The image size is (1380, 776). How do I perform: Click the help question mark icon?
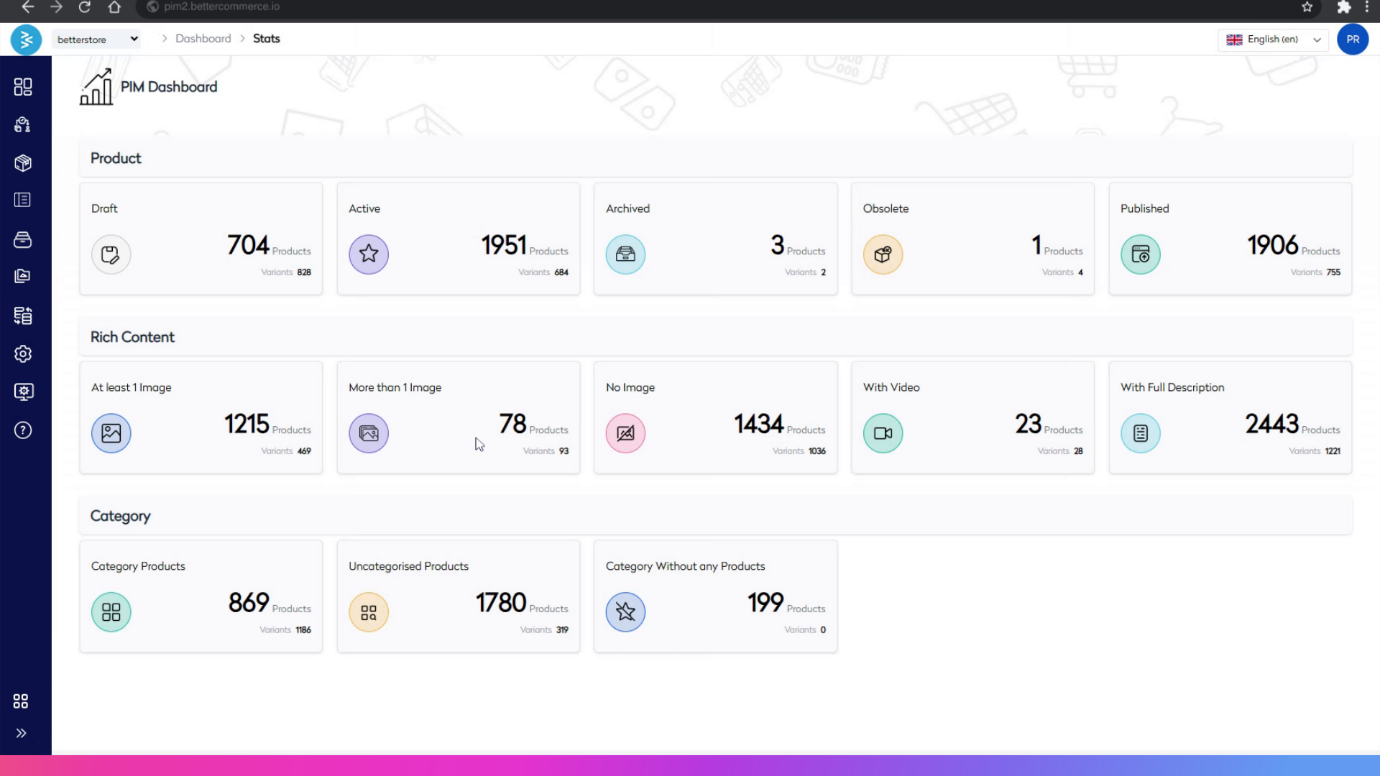[x=23, y=430]
